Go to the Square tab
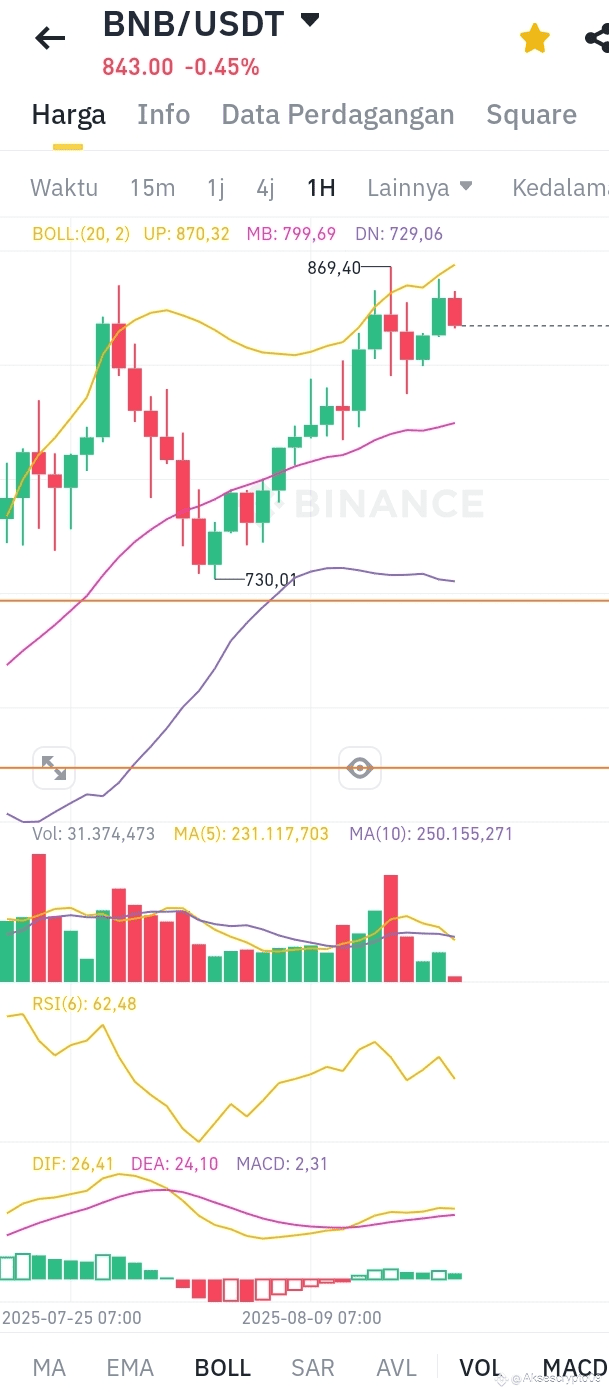The image size is (609, 1396). (x=531, y=115)
